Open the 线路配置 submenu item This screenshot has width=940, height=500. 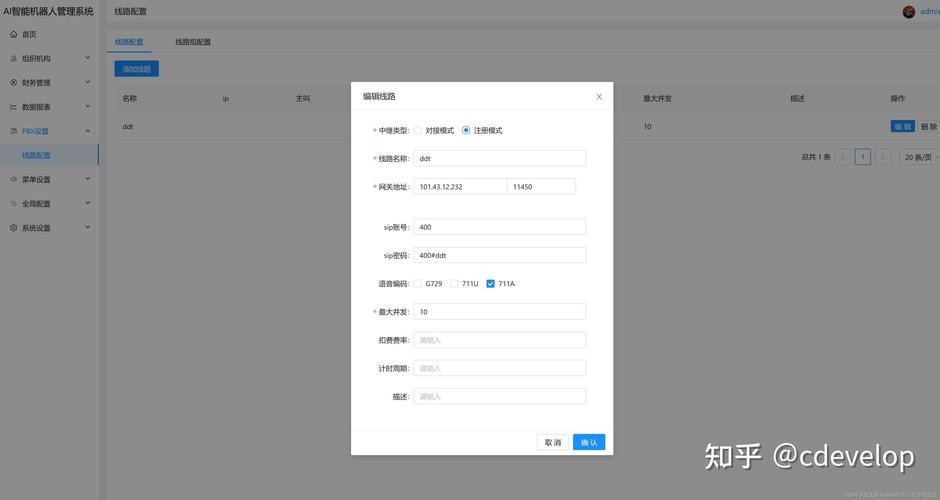(x=49, y=155)
